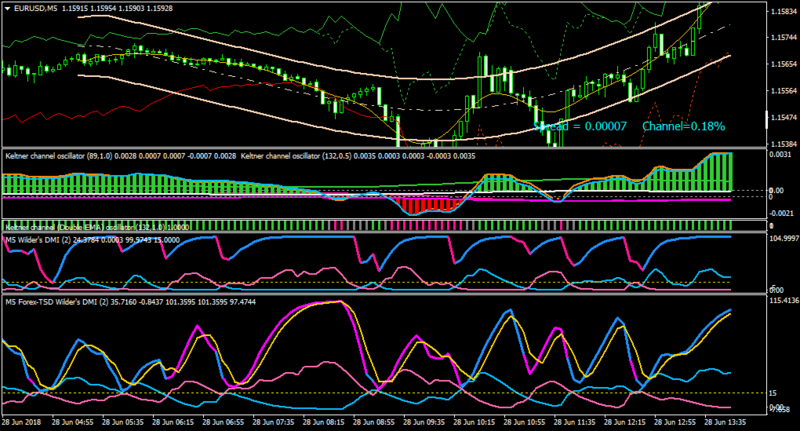Click price level 1.15564 on the axis
Image resolution: width=800 pixels, height=431 pixels.
[785, 91]
